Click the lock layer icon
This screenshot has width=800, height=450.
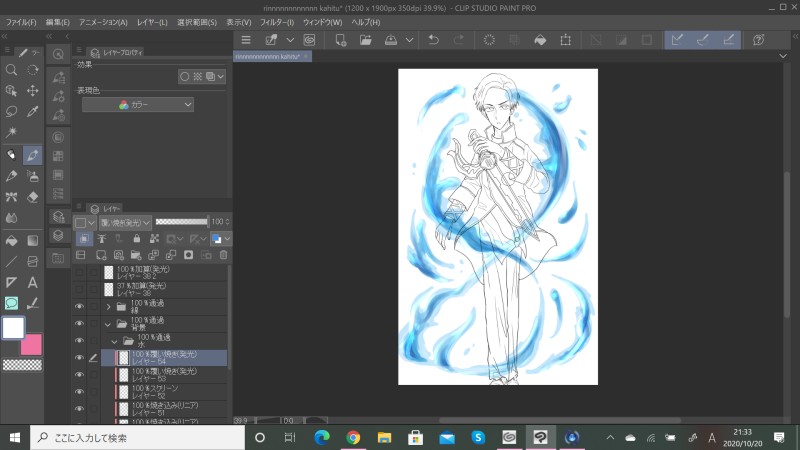[136, 239]
